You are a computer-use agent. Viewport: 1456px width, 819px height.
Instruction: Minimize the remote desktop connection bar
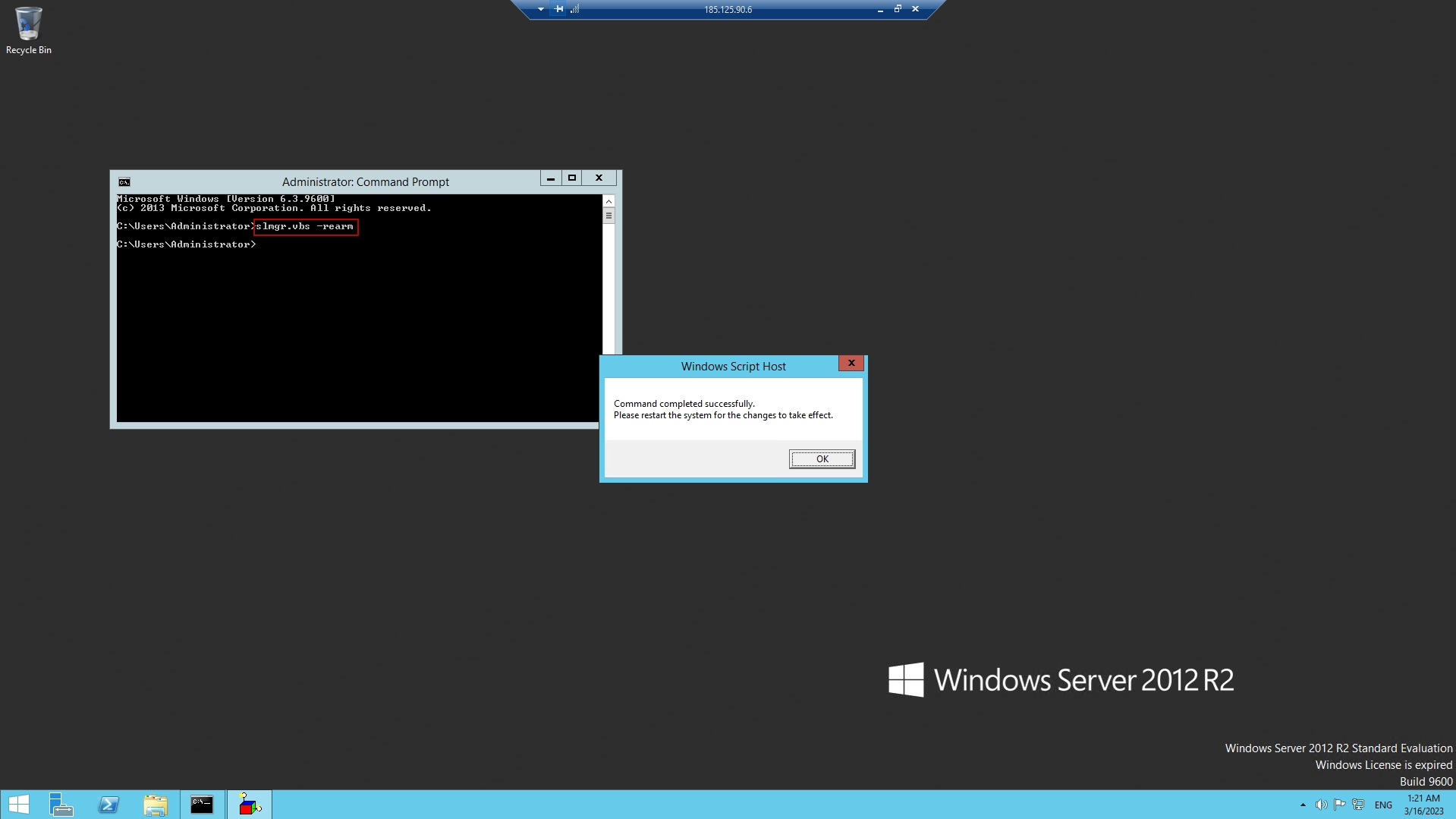[x=880, y=9]
